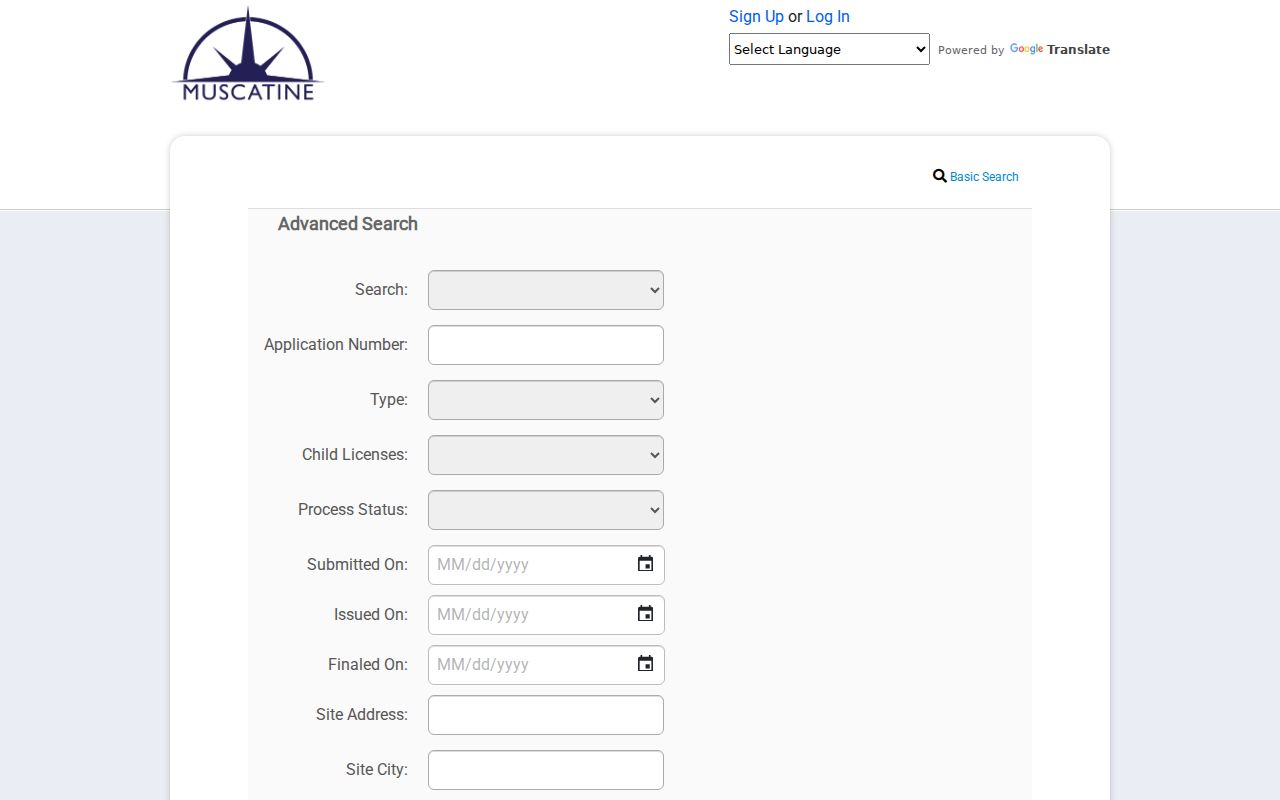Click the Process Status label
1280x800 pixels.
[353, 509]
